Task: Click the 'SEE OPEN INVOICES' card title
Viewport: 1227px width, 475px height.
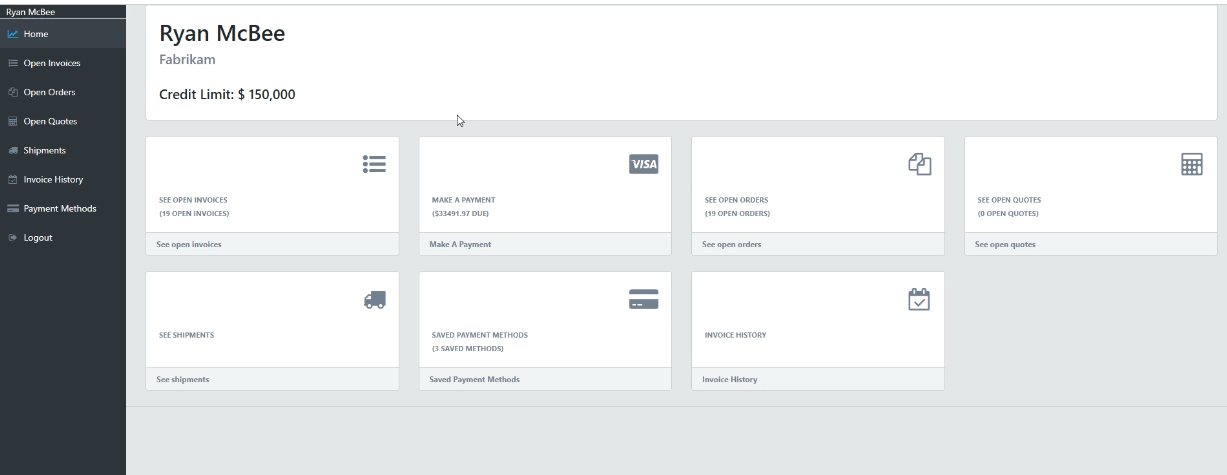Action: tap(193, 200)
